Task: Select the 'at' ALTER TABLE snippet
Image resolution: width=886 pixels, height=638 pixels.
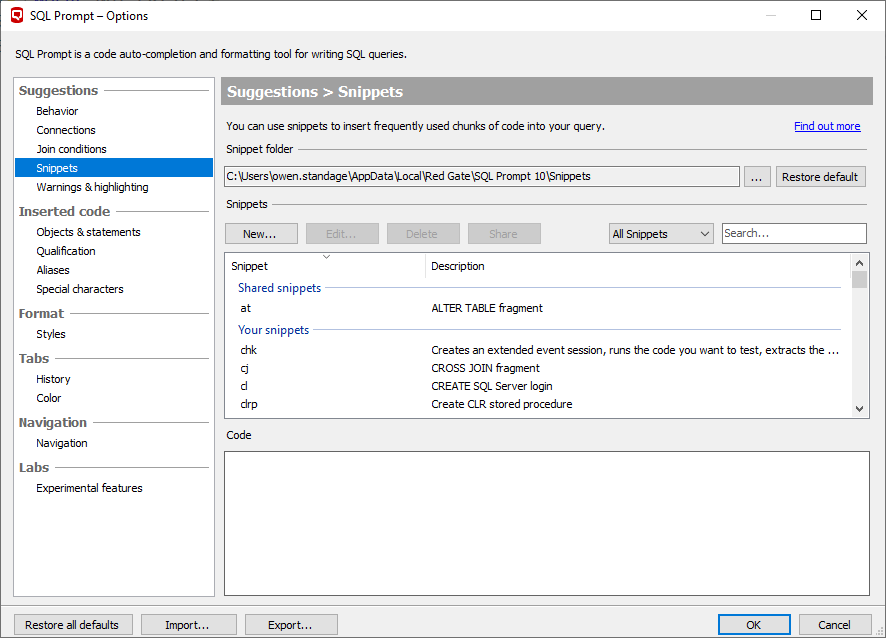Action: [x=538, y=308]
